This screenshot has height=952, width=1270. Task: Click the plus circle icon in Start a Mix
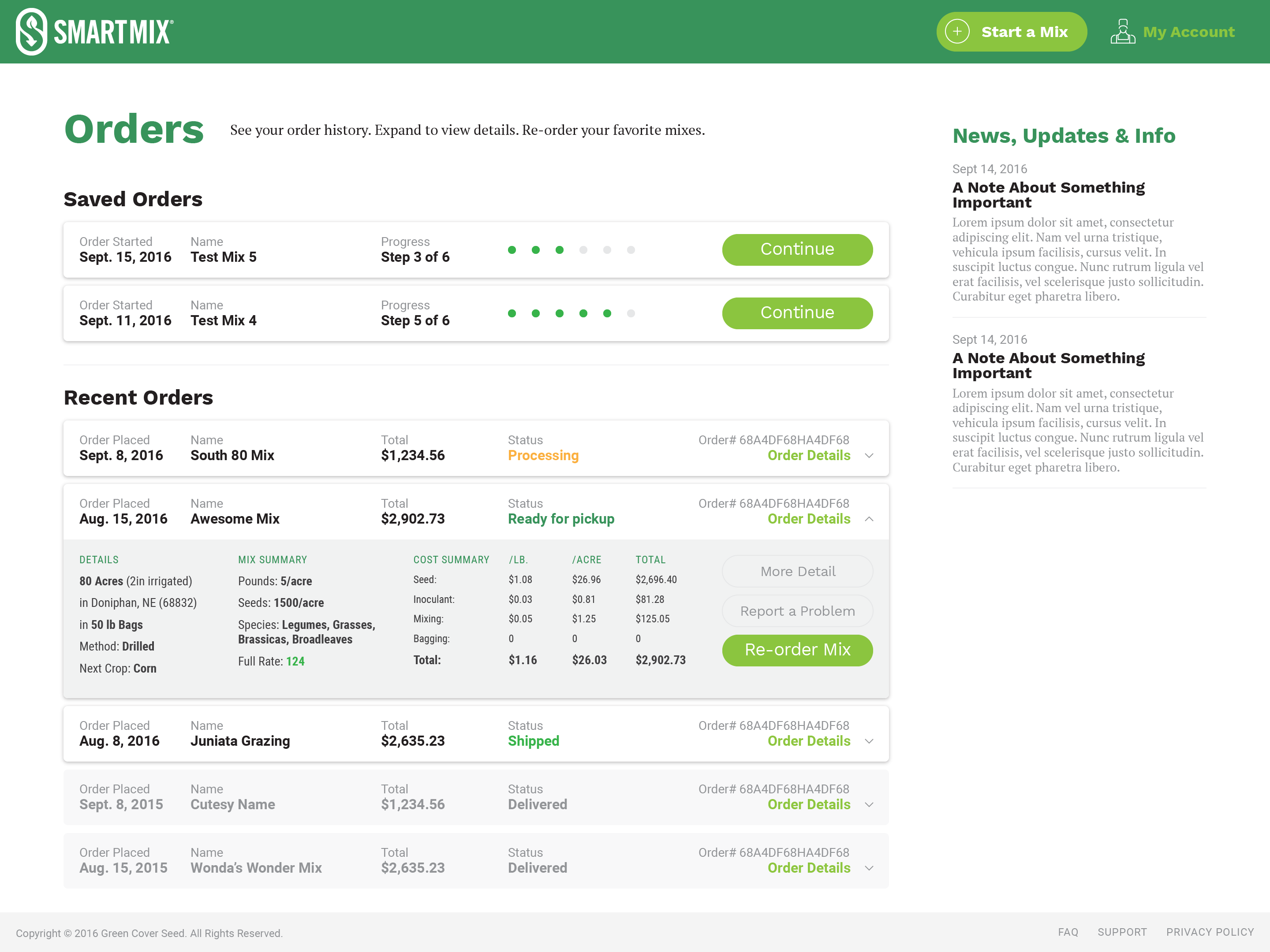[957, 32]
